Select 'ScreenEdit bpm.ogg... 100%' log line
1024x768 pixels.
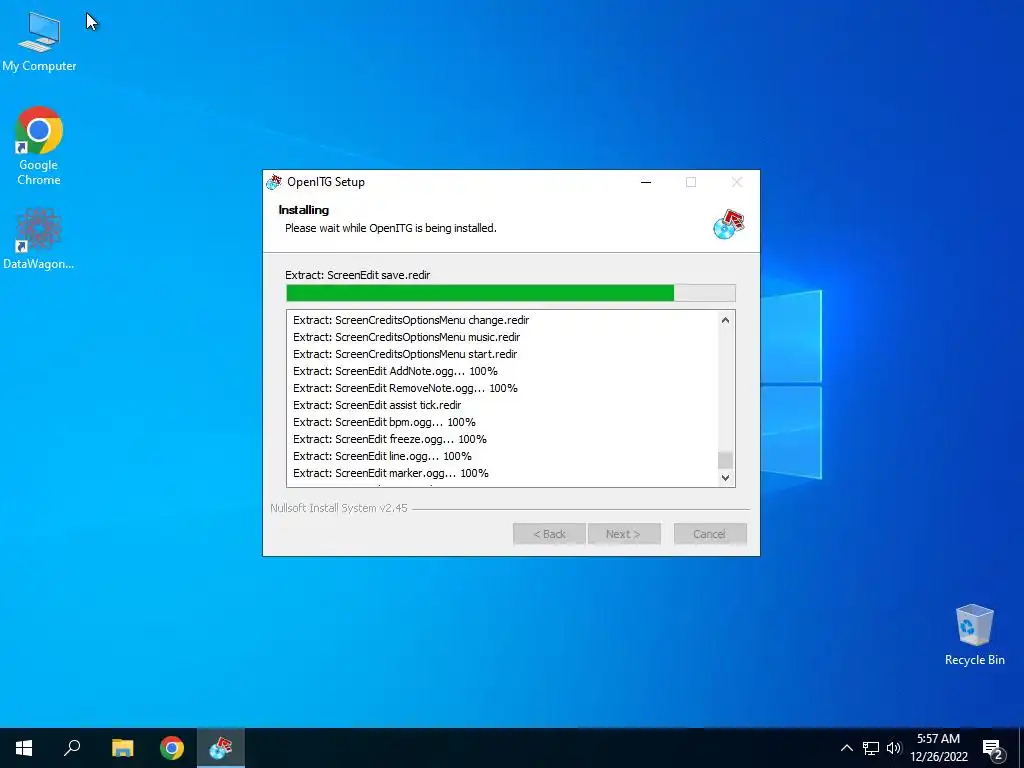pos(384,422)
